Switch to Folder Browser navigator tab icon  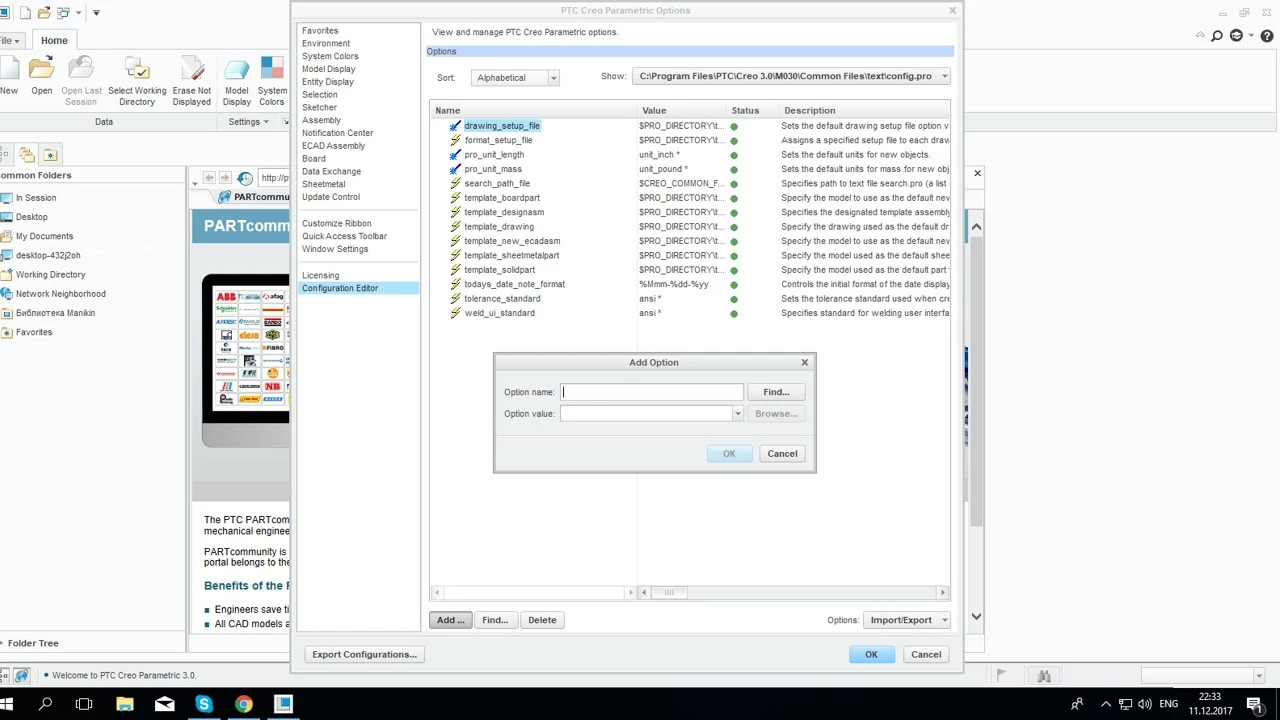click(27, 154)
